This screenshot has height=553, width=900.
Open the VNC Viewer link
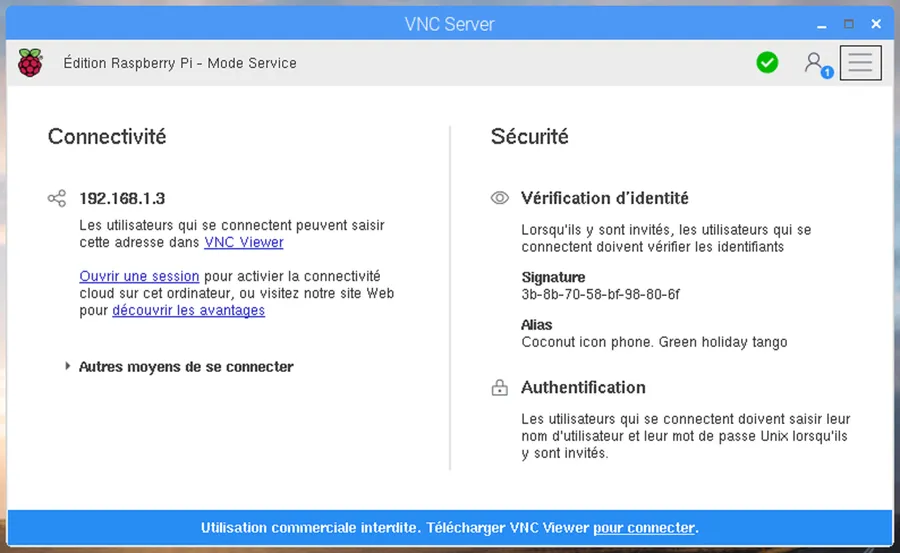244,242
